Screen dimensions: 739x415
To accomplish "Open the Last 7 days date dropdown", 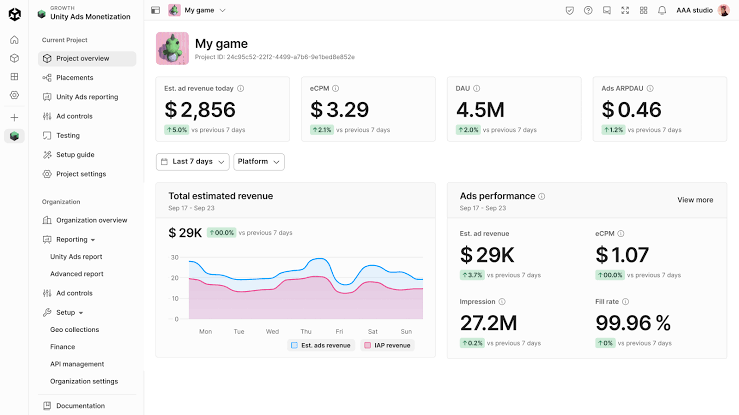I will [x=192, y=162].
